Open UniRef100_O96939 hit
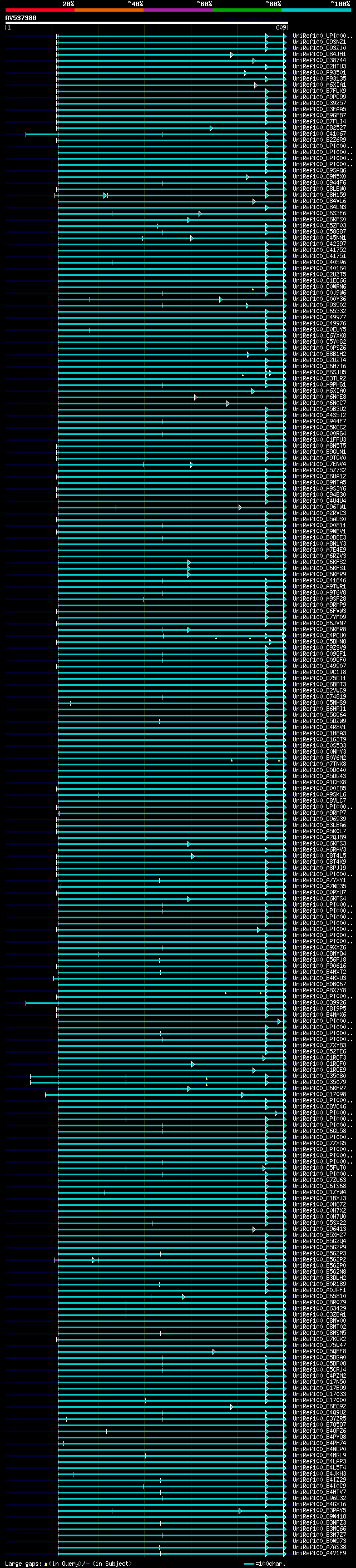The height and width of the screenshot is (1568, 356). click(x=319, y=819)
